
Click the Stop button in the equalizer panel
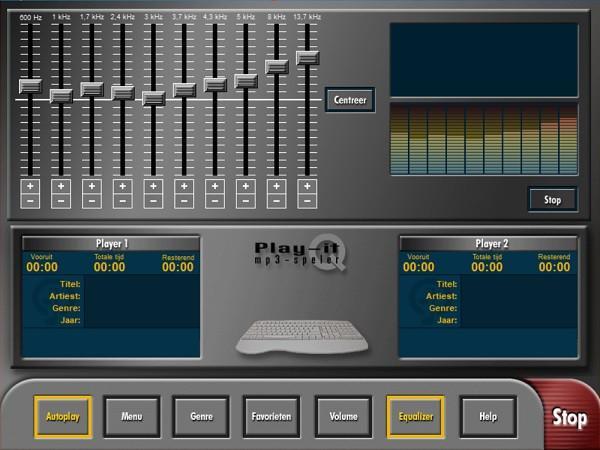pos(553,199)
